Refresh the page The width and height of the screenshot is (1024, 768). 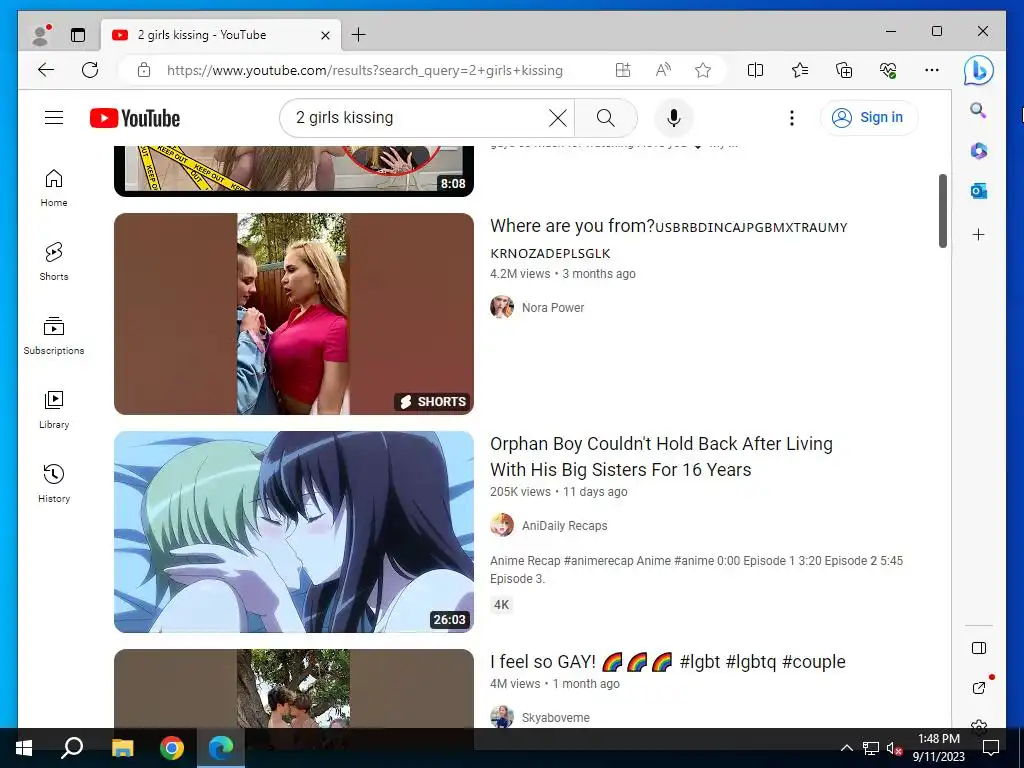pyautogui.click(x=90, y=70)
